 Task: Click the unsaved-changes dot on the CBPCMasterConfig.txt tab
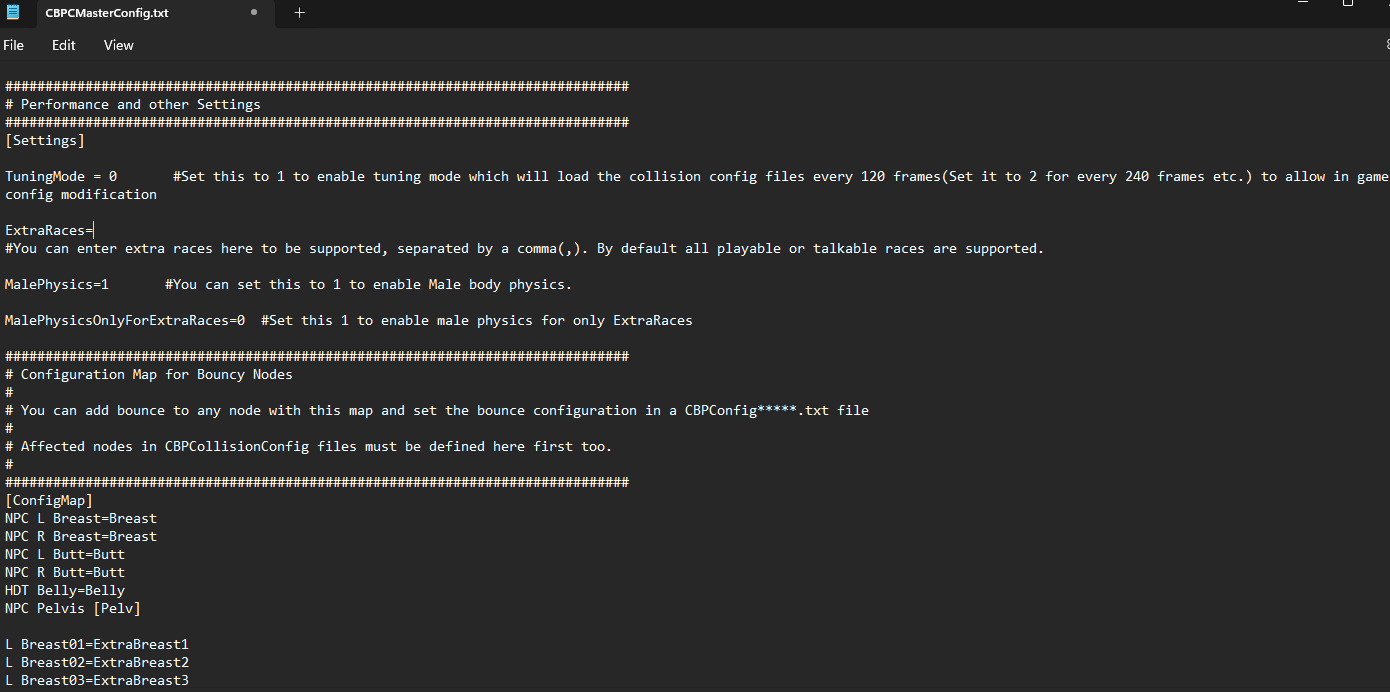click(x=254, y=13)
